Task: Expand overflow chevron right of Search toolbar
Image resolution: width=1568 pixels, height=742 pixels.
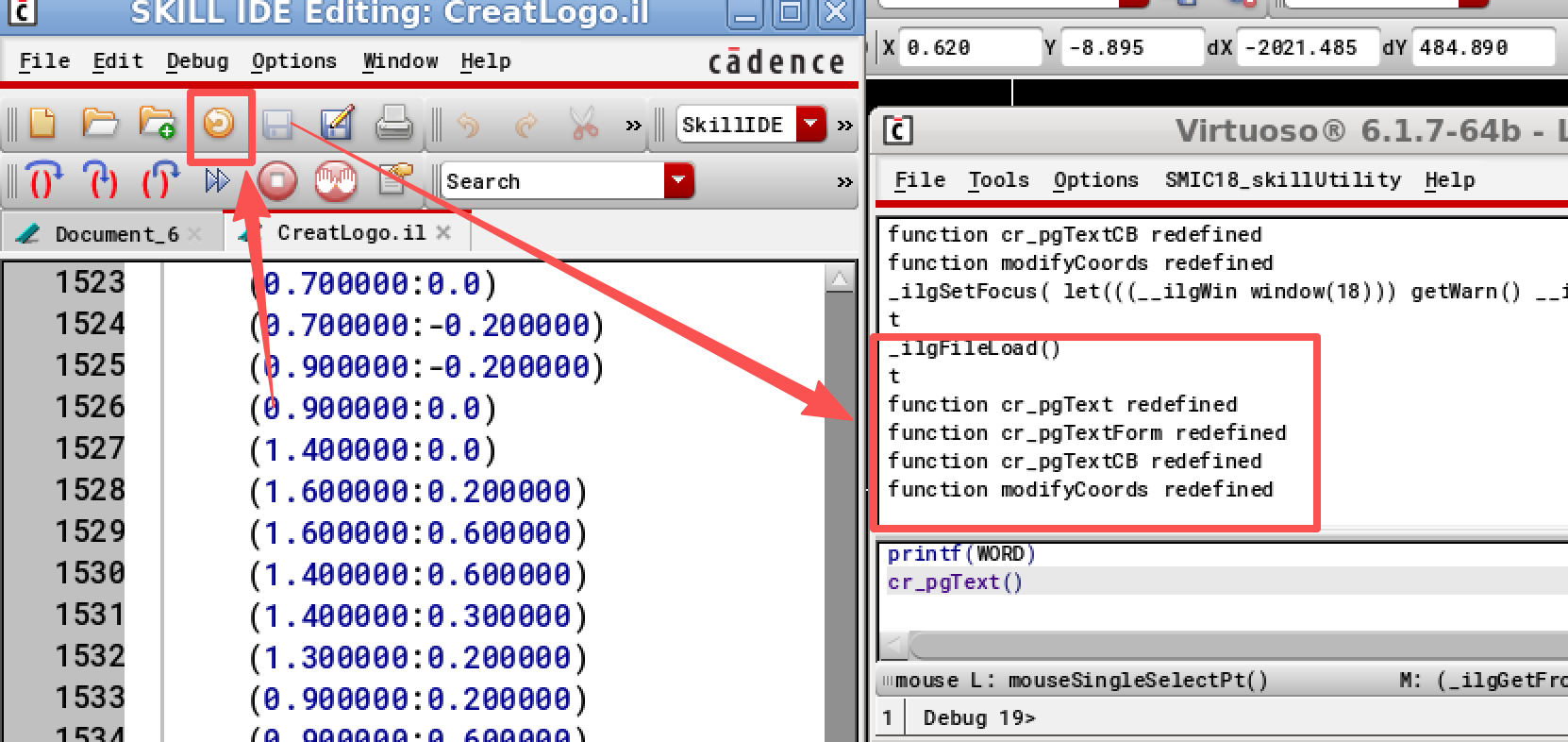Action: point(844,182)
